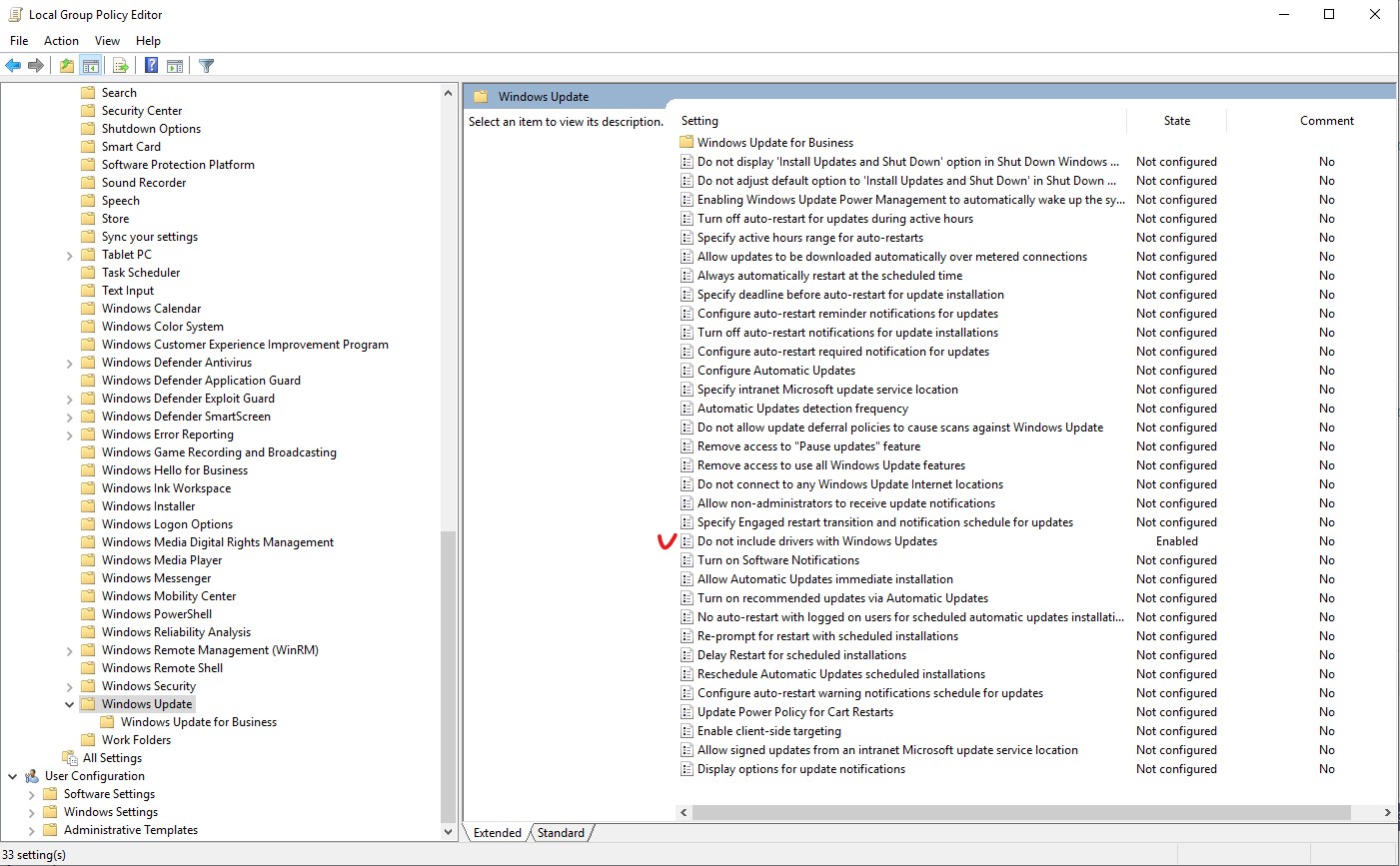Click policy icon for Do not include drivers setting
Screen dimensions: 1400x866
point(687,541)
